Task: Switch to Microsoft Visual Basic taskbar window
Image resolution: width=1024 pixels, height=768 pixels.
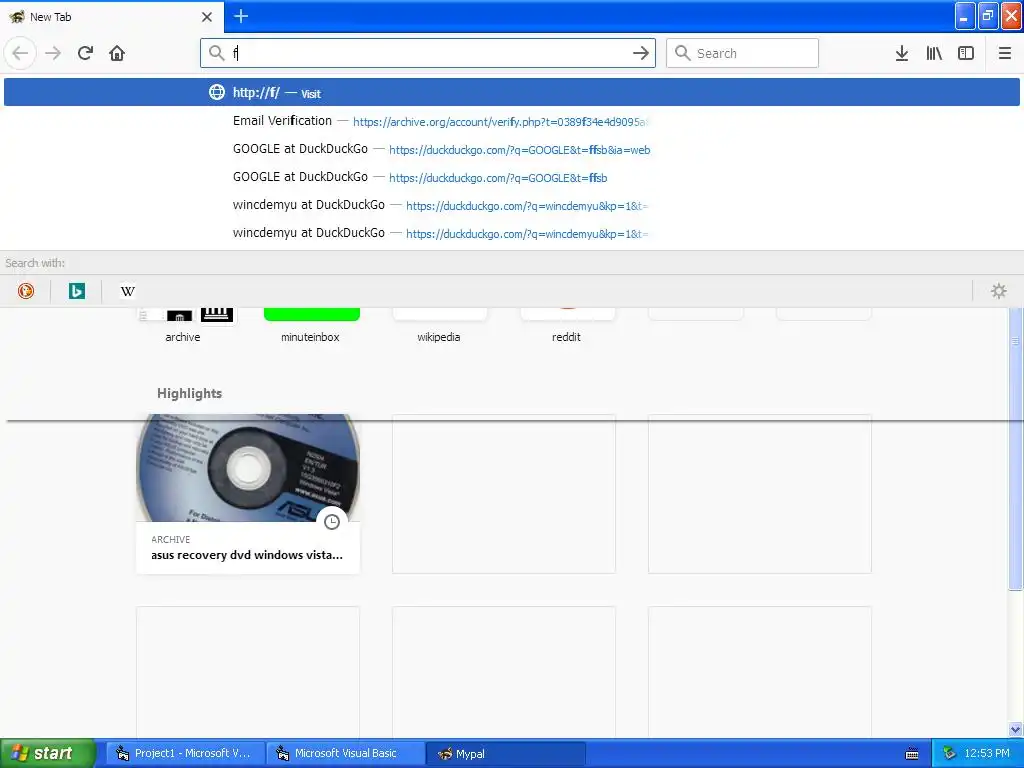Action: (x=346, y=753)
